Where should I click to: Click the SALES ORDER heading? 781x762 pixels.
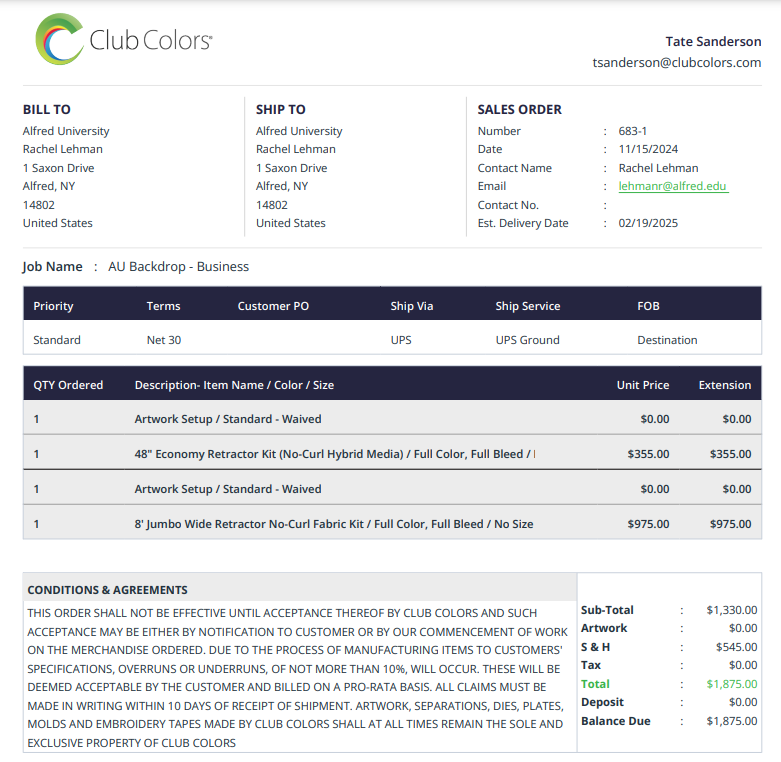coord(519,110)
